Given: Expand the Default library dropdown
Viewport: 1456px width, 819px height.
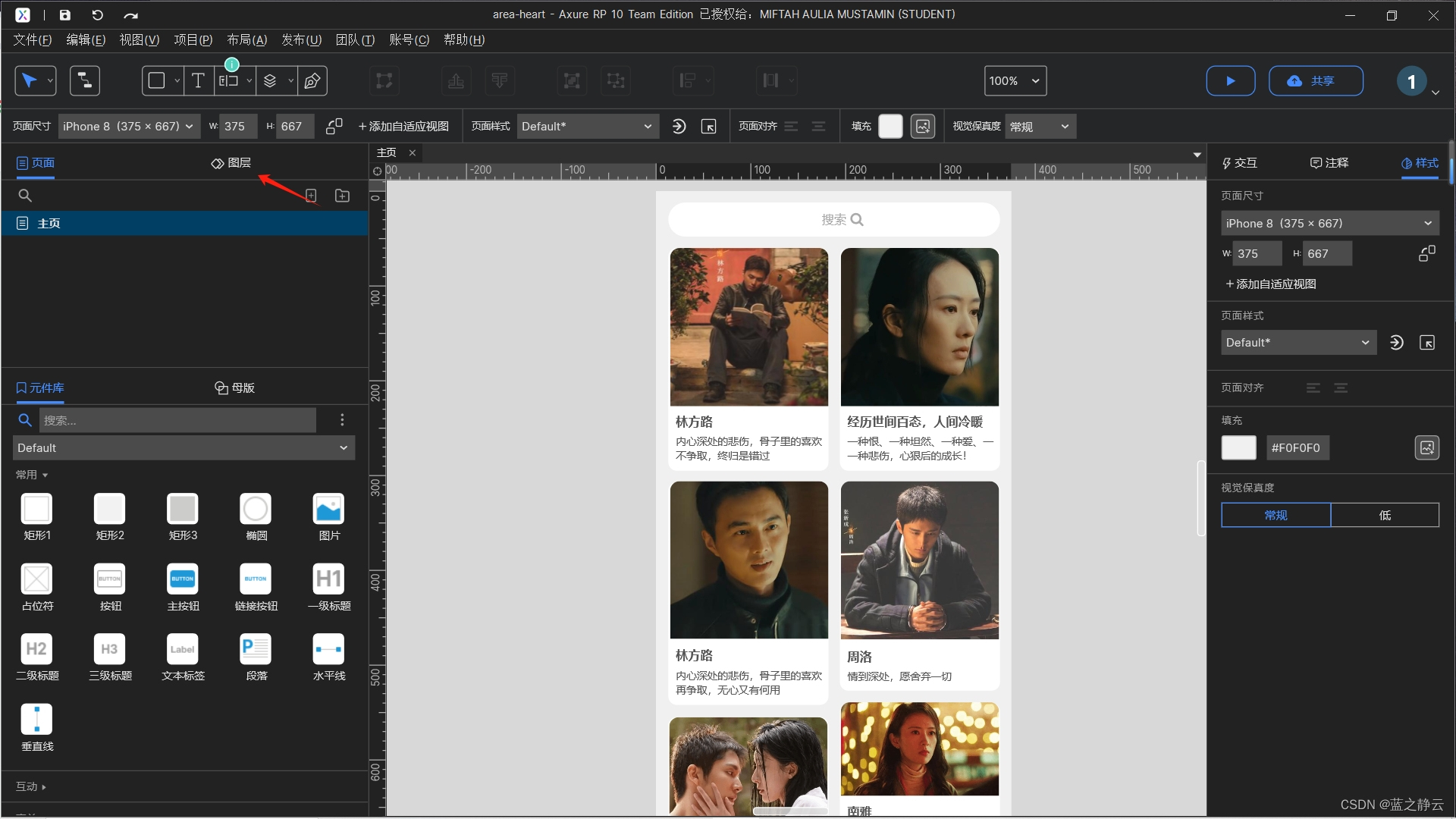Looking at the screenshot, I should [184, 448].
